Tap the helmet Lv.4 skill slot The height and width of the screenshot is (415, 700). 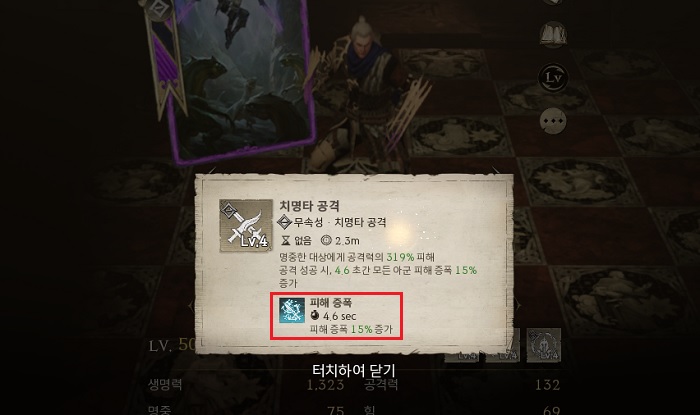click(544, 345)
